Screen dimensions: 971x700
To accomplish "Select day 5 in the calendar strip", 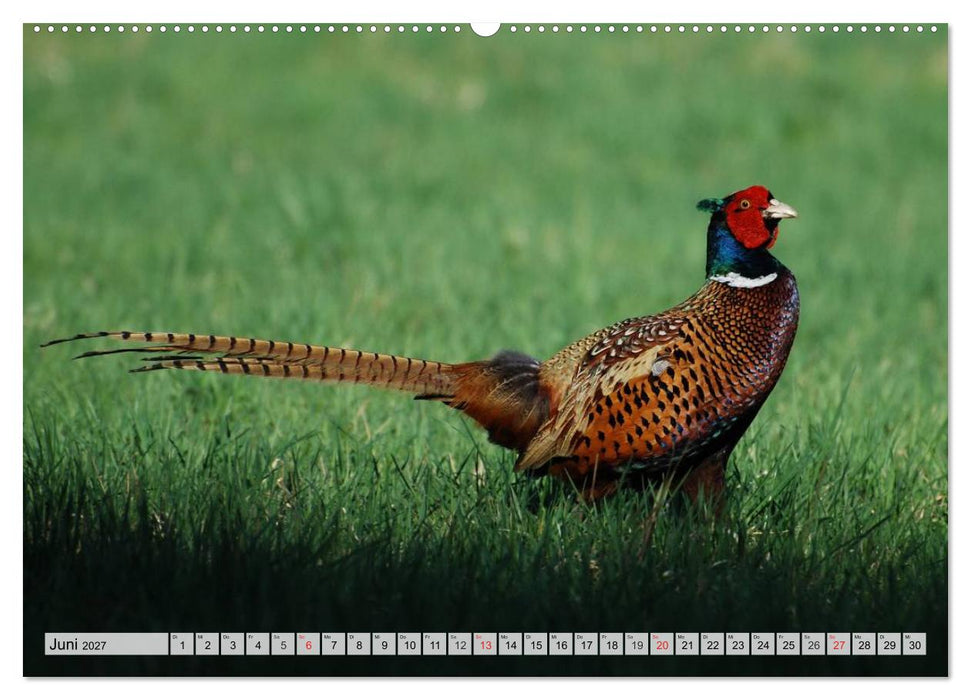I will 283,644.
